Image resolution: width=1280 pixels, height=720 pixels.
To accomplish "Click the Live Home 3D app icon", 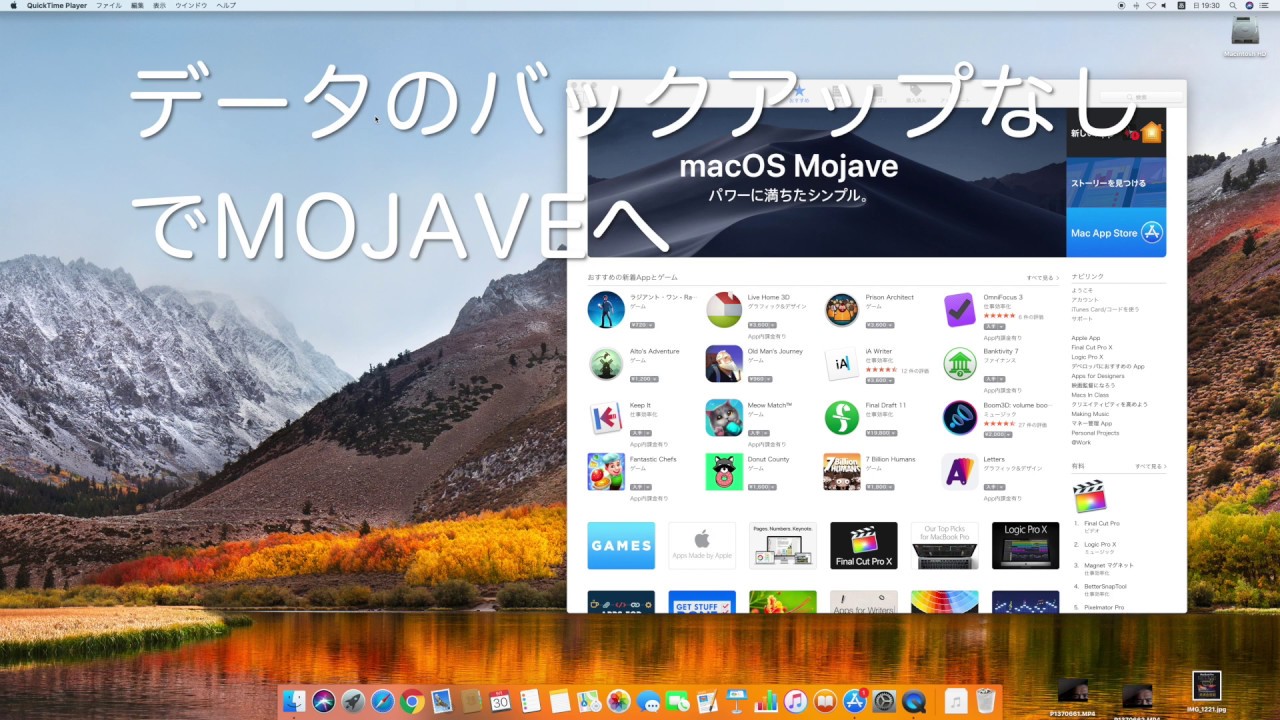I will pyautogui.click(x=724, y=310).
